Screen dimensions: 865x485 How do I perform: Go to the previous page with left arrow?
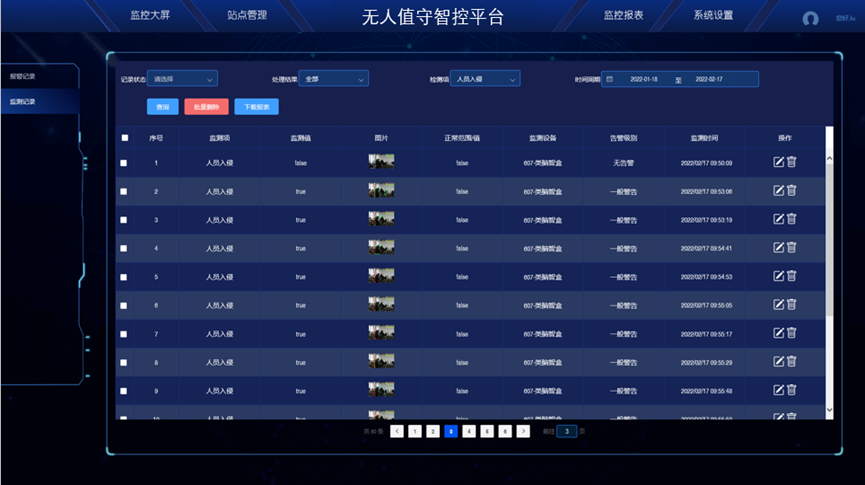[x=397, y=431]
